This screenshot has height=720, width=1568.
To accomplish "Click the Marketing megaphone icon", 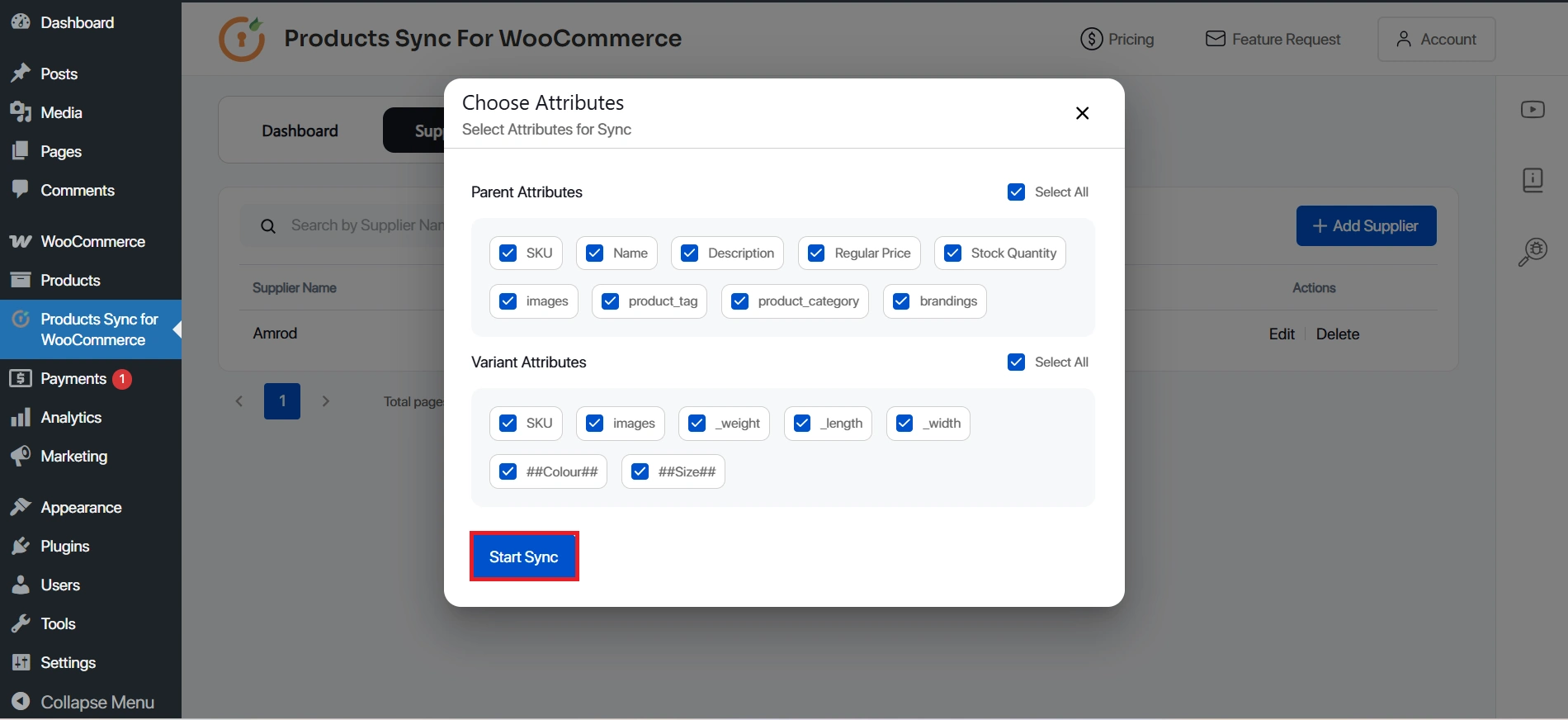I will (21, 456).
